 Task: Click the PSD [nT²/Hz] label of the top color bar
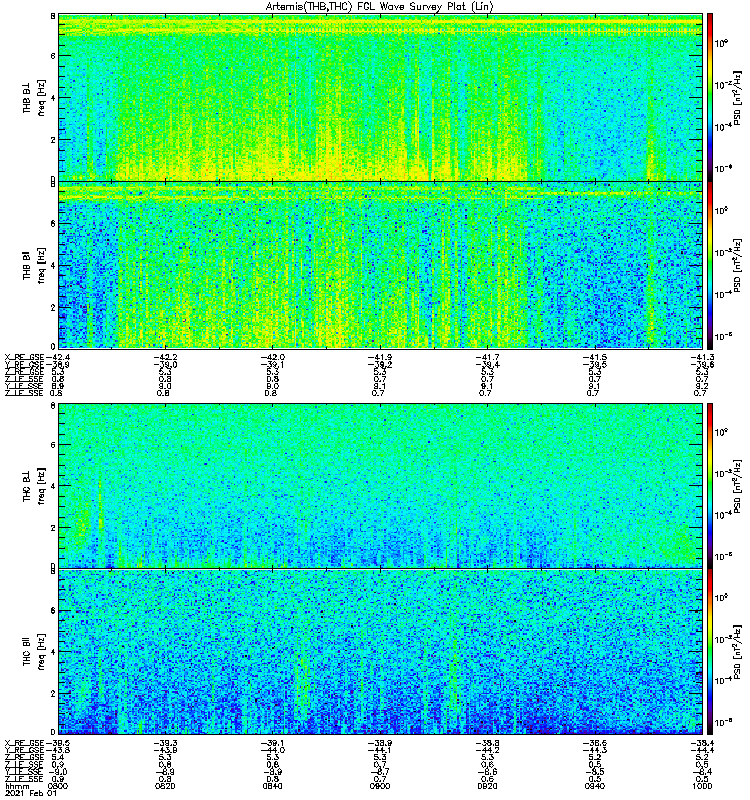[736, 97]
